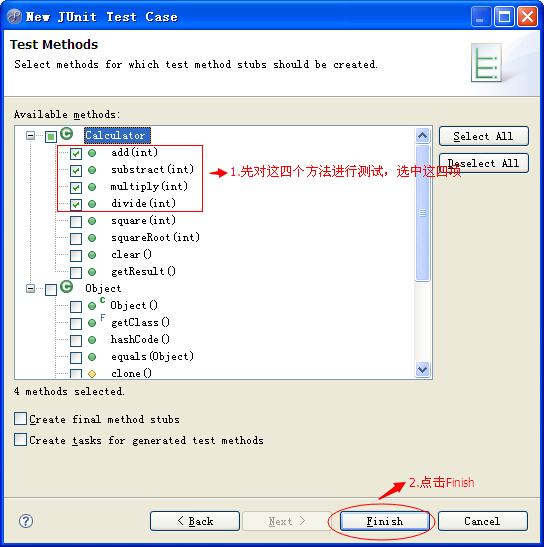Image resolution: width=544 pixels, height=547 pixels.
Task: Uncheck the divide(int) method checkbox
Action: [76, 204]
